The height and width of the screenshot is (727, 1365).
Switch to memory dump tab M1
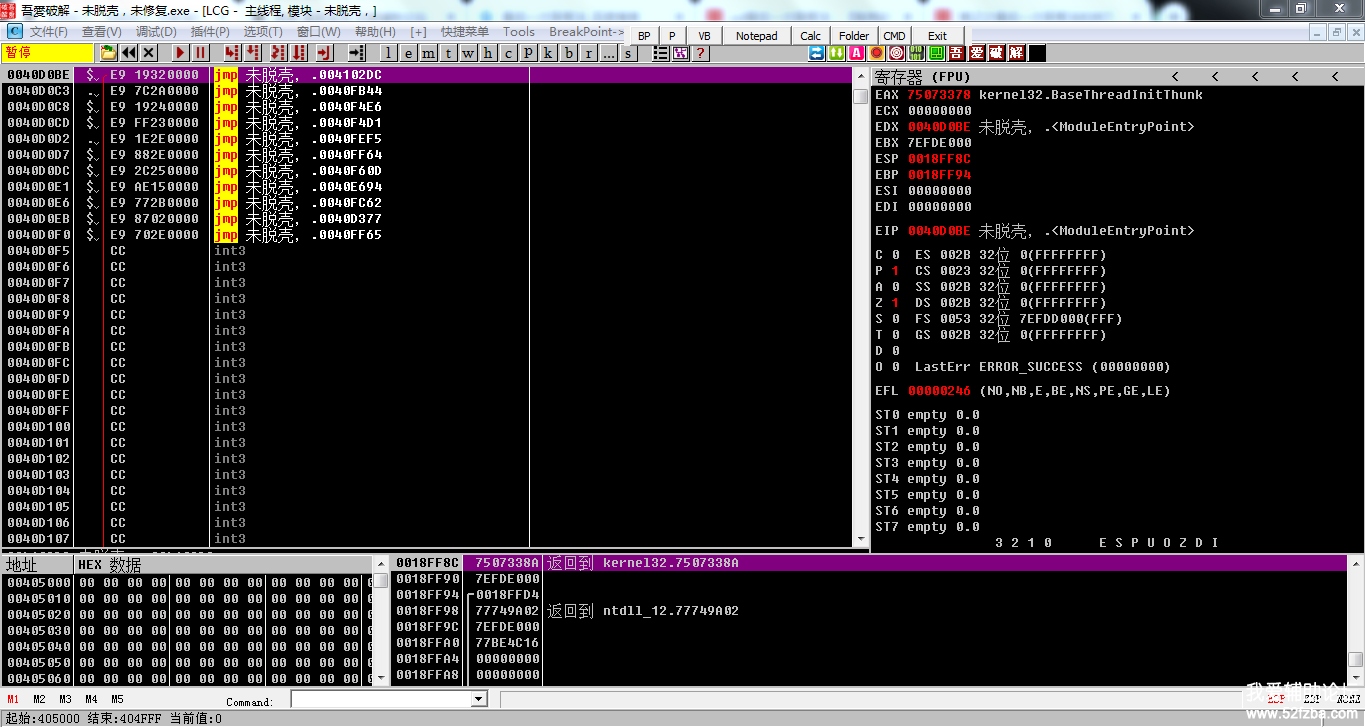(13, 699)
